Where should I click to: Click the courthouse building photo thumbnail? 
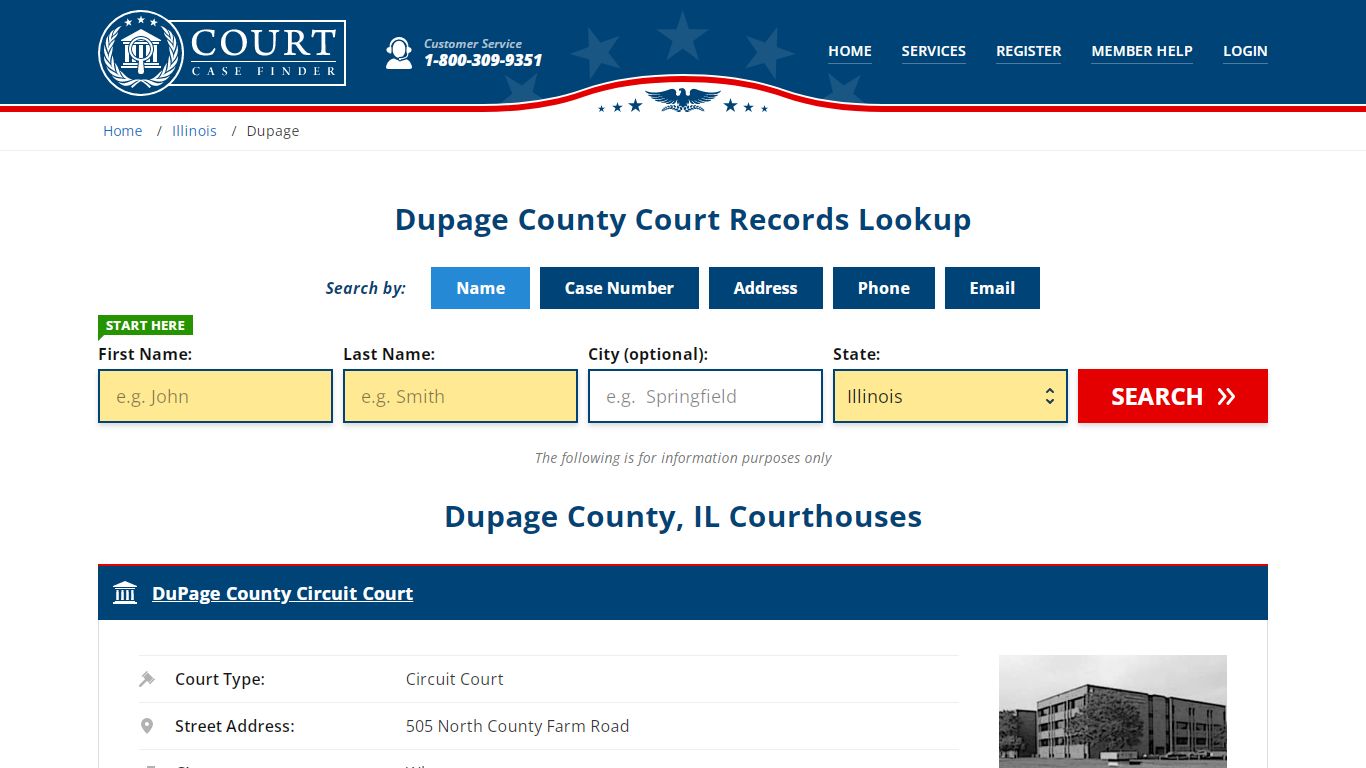(x=1113, y=711)
